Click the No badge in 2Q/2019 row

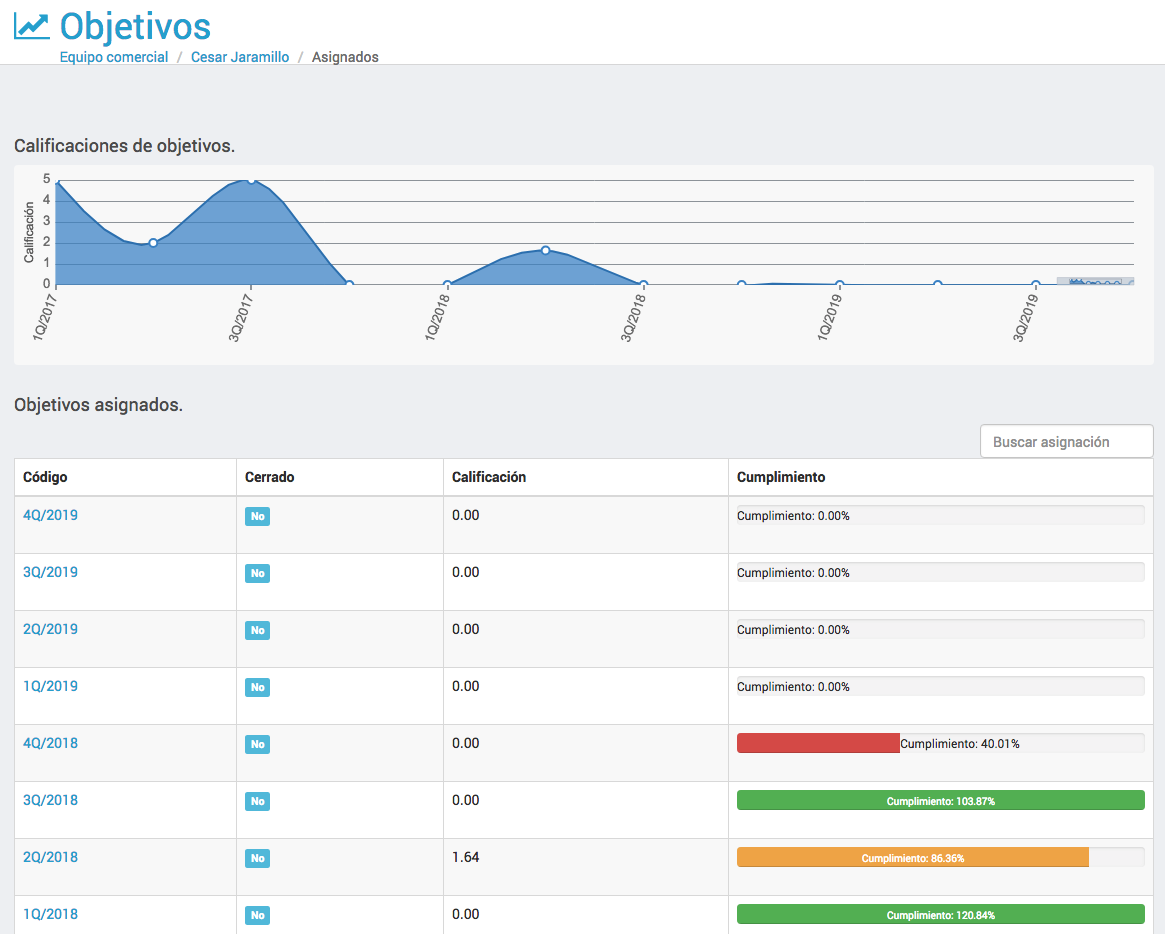pyautogui.click(x=257, y=630)
